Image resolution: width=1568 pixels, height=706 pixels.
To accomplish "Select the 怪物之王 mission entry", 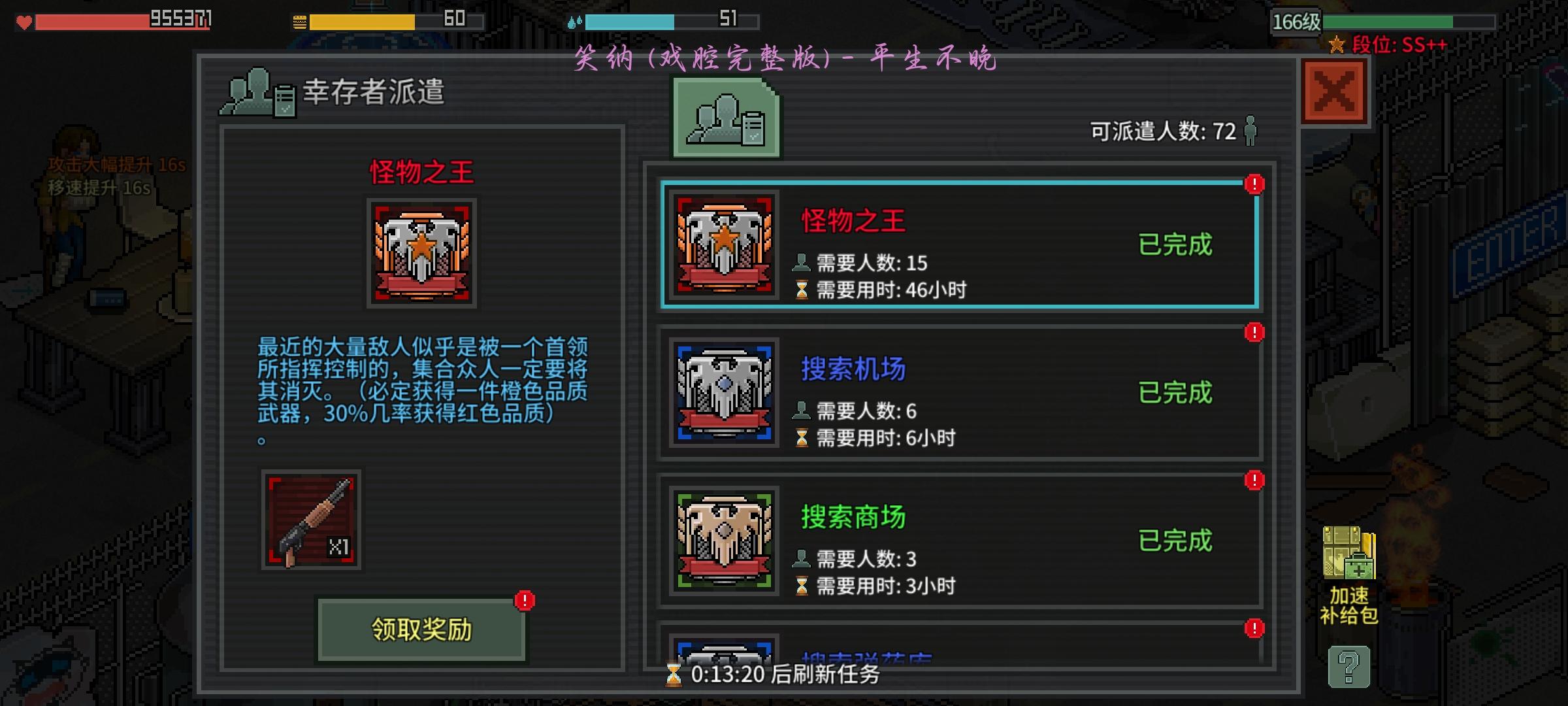I will (x=959, y=244).
